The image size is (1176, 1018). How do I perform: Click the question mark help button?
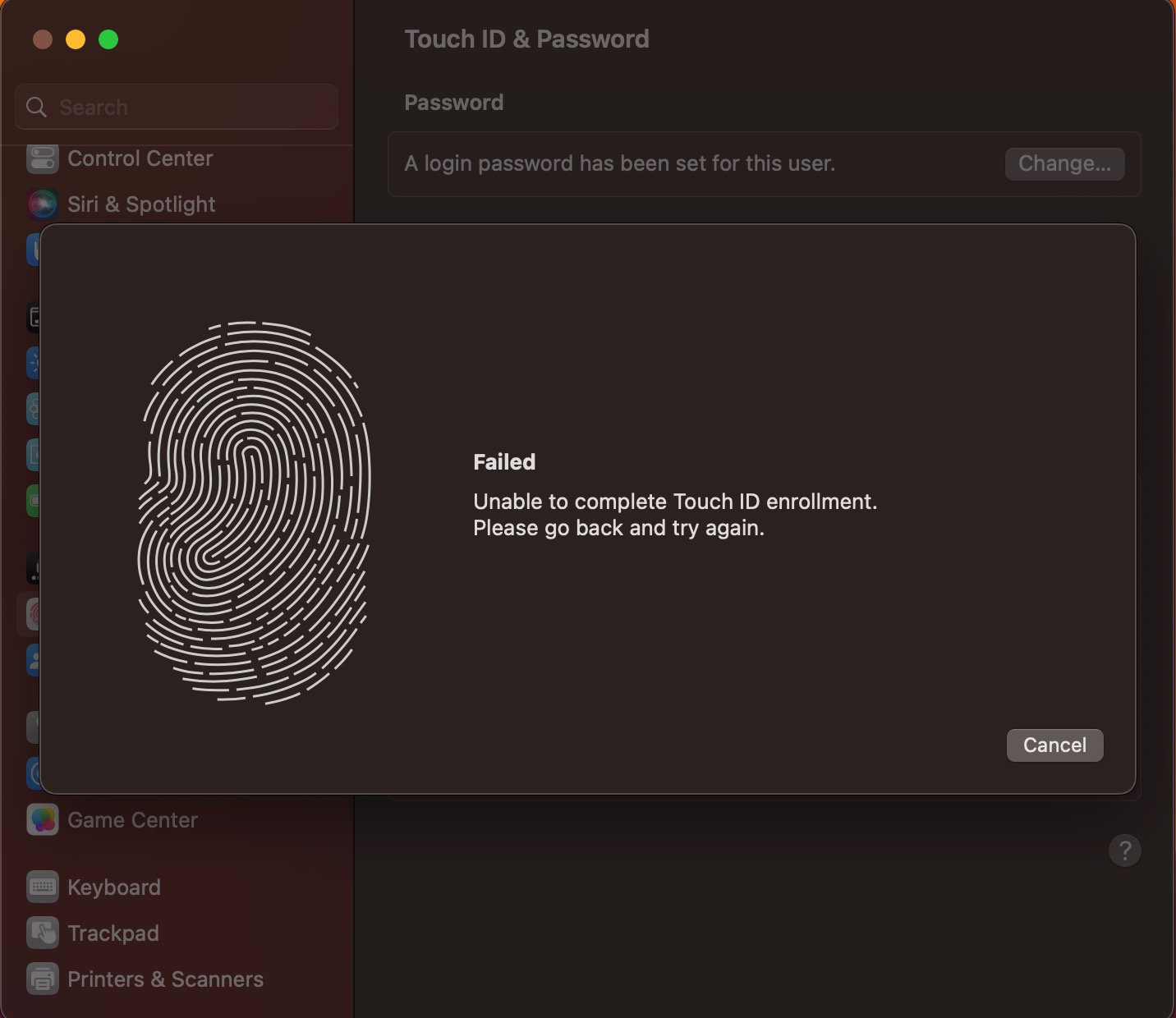point(1124,851)
